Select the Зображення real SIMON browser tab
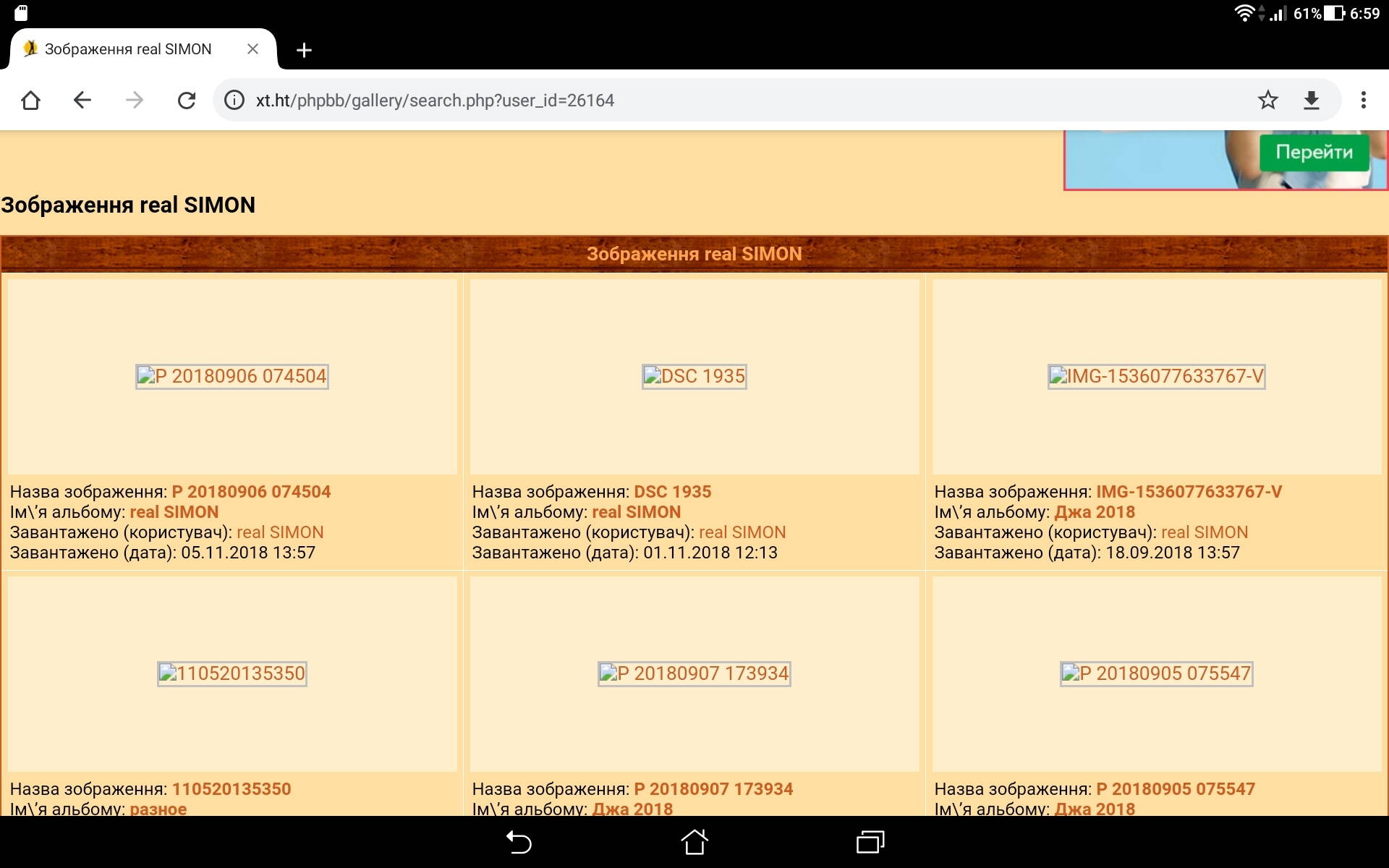Viewport: 1389px width, 868px height. [x=129, y=49]
